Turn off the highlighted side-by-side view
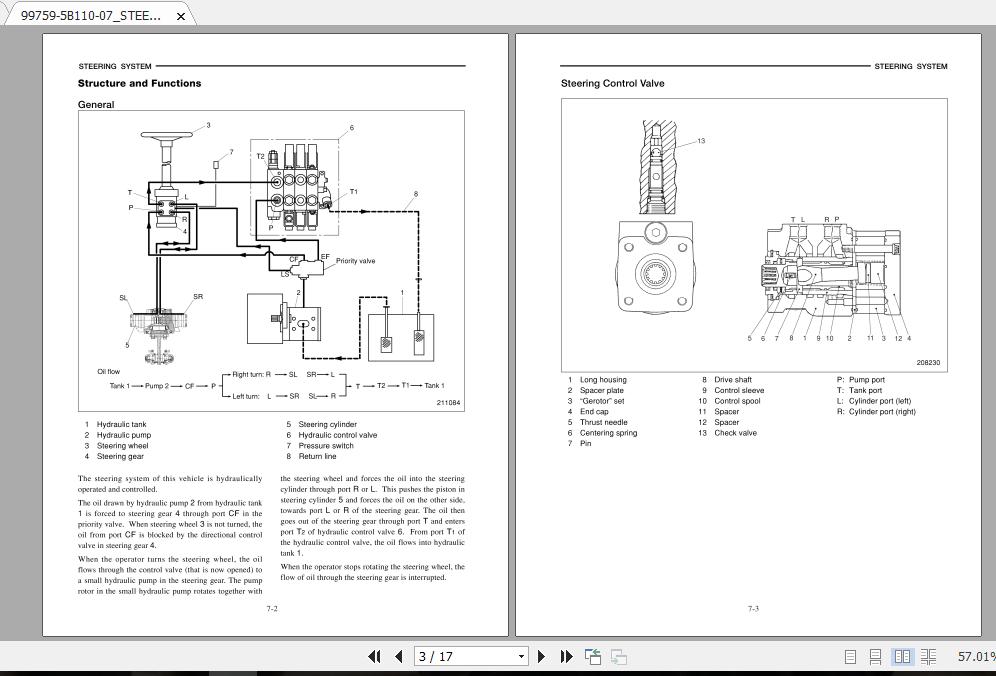Screen dimensions: 996x676 [x=902, y=657]
